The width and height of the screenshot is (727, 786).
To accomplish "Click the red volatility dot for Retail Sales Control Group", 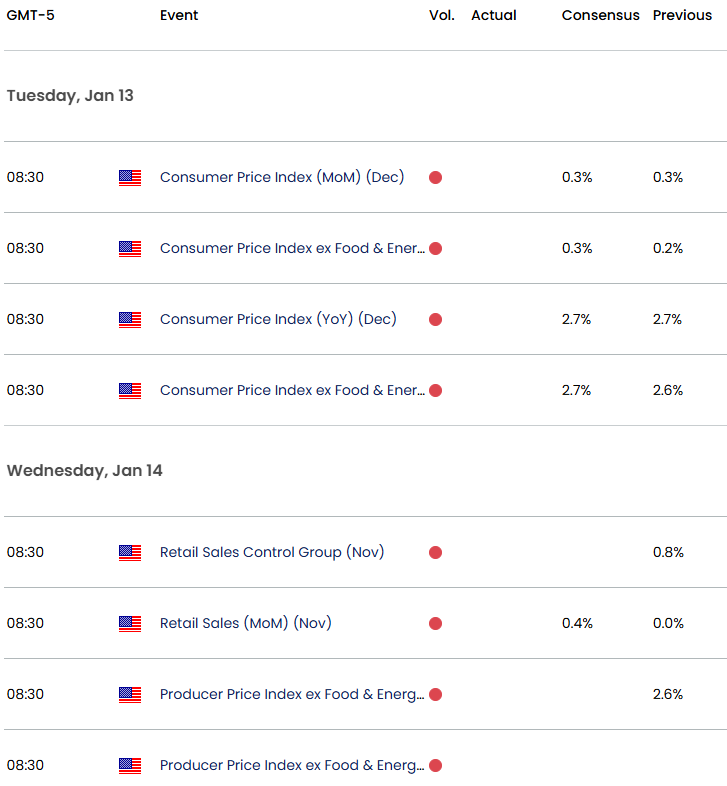I will [x=435, y=553].
